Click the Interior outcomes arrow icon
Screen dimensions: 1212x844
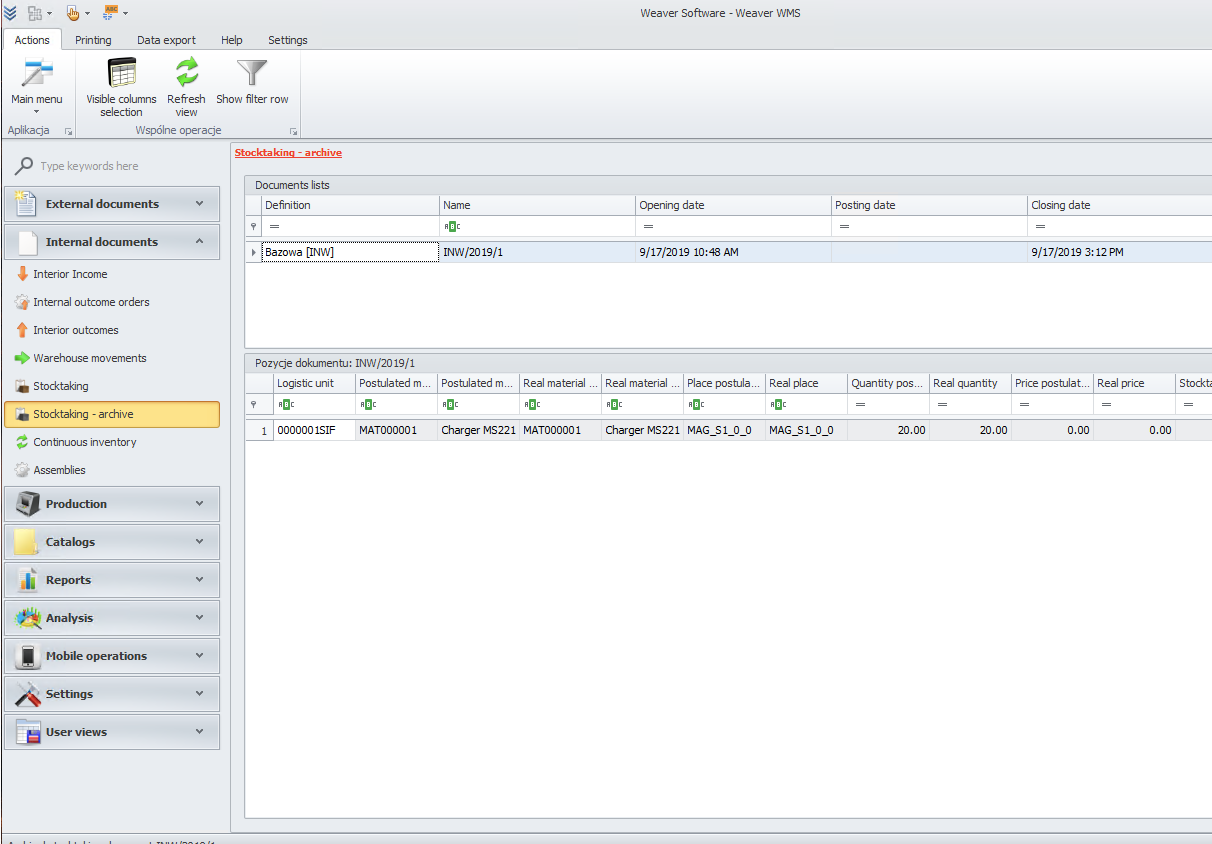pyautogui.click(x=22, y=329)
